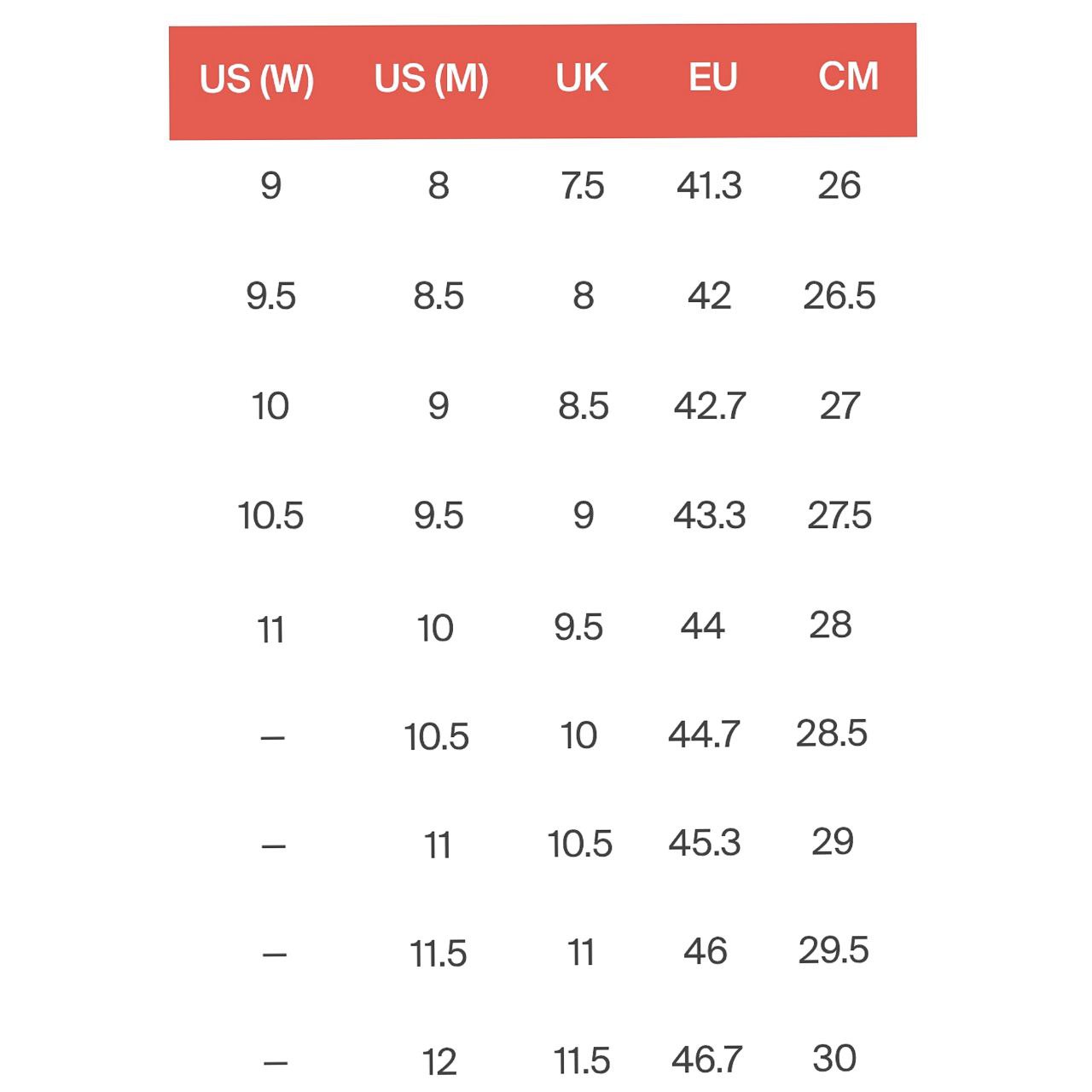Choose EU size 44.7

[704, 735]
